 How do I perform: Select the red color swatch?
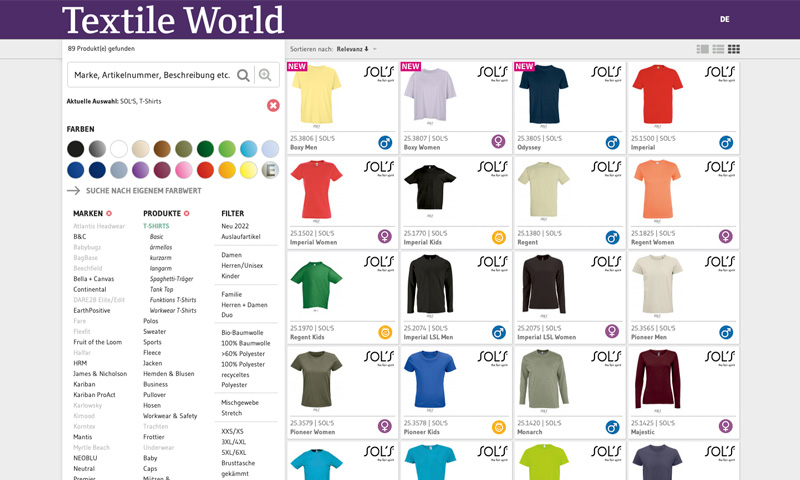pyautogui.click(x=205, y=170)
